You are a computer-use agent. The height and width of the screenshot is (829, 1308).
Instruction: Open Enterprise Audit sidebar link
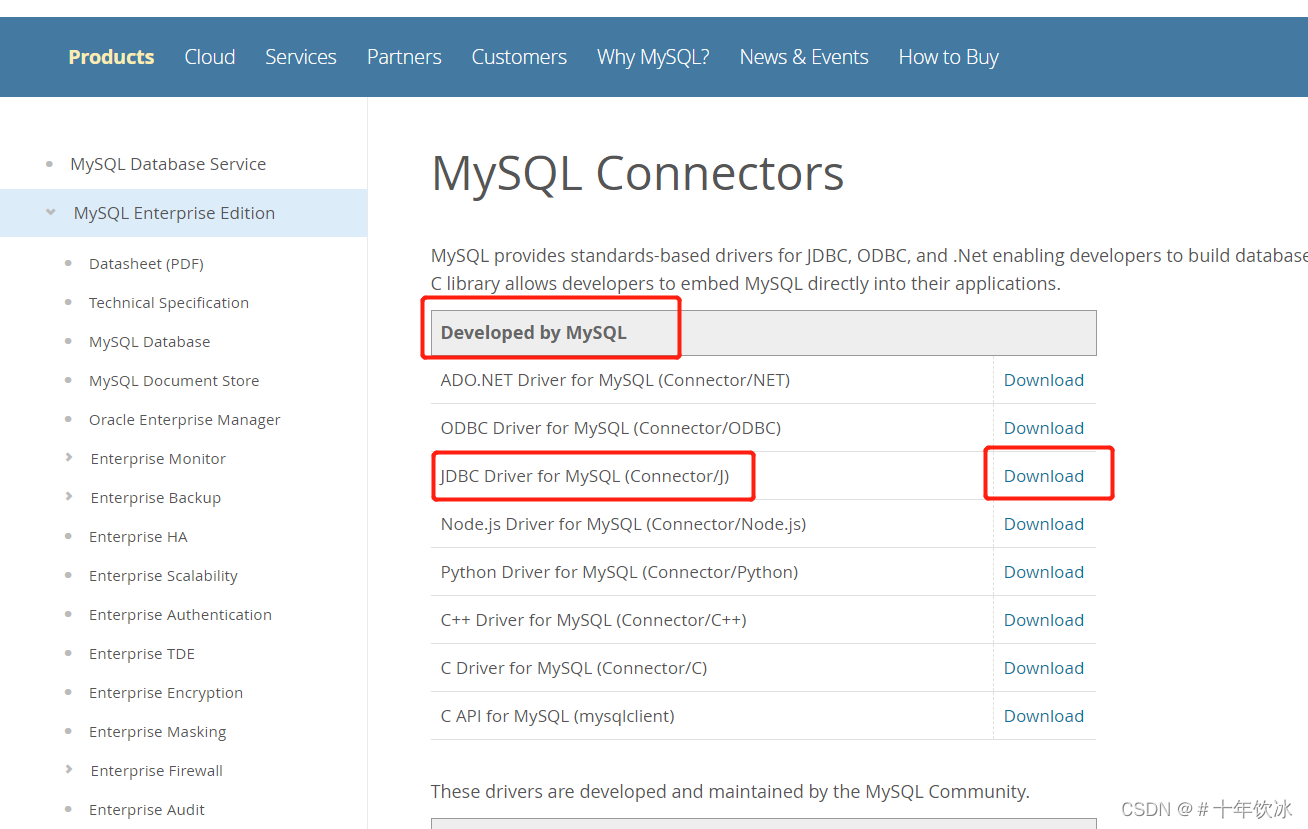coord(147,810)
